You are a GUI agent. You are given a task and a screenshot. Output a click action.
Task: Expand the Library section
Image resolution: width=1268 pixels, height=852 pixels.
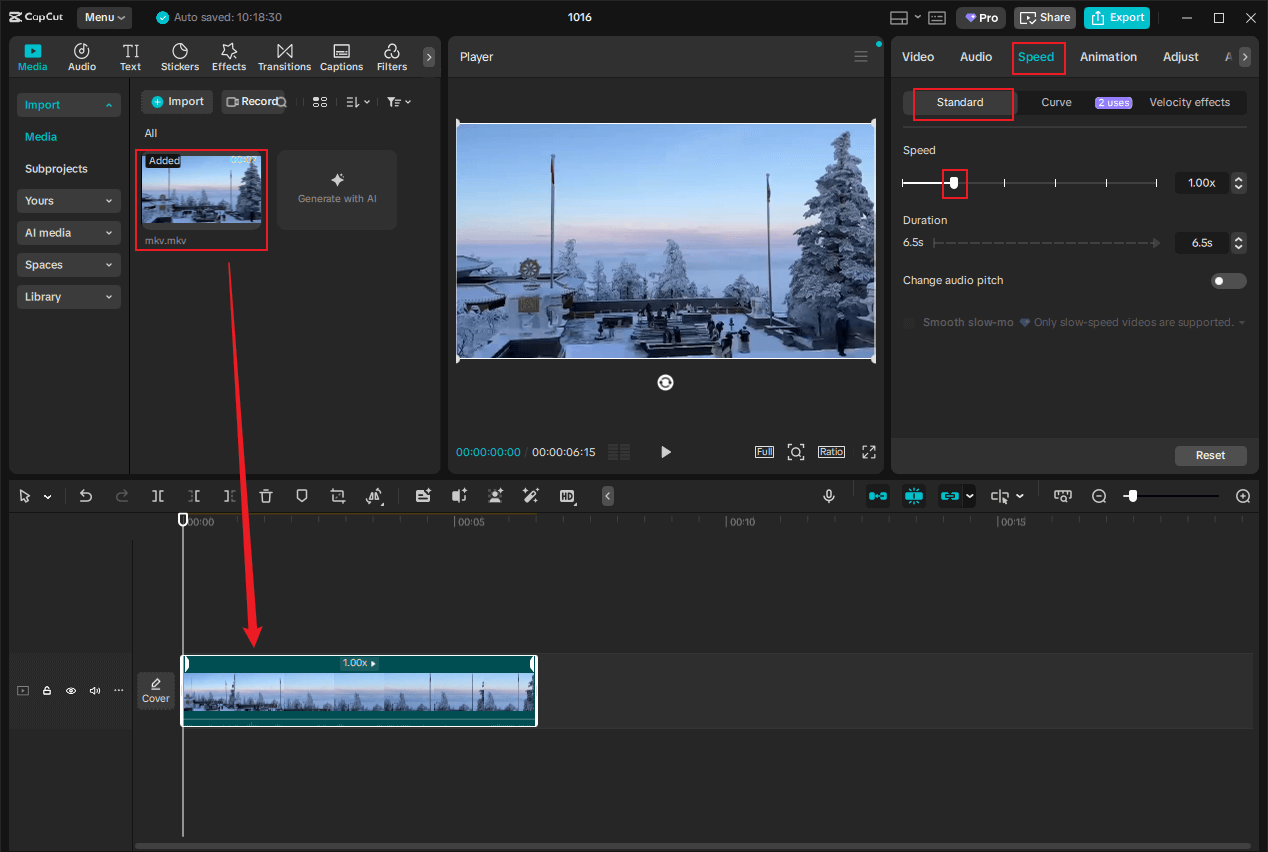click(x=68, y=297)
